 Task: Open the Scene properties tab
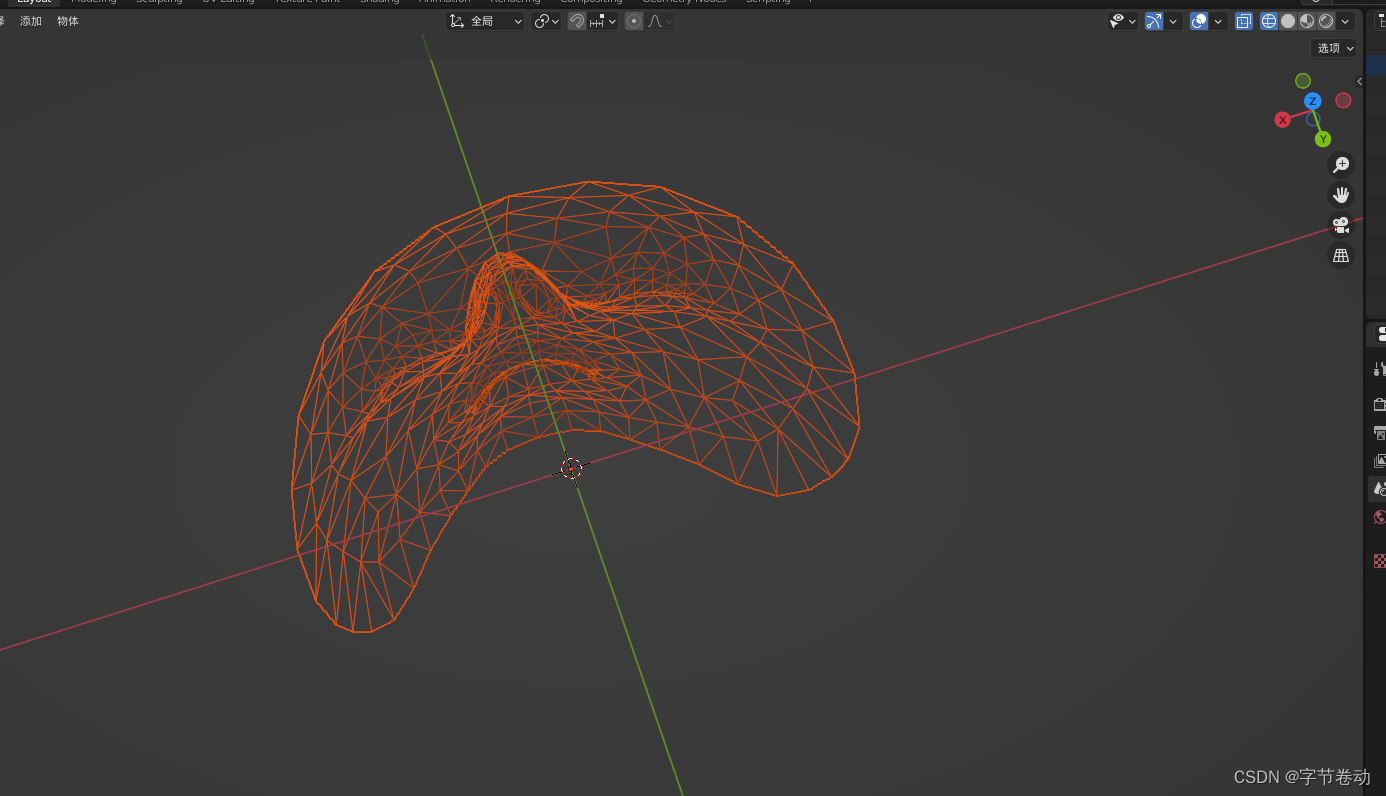pos(1379,489)
